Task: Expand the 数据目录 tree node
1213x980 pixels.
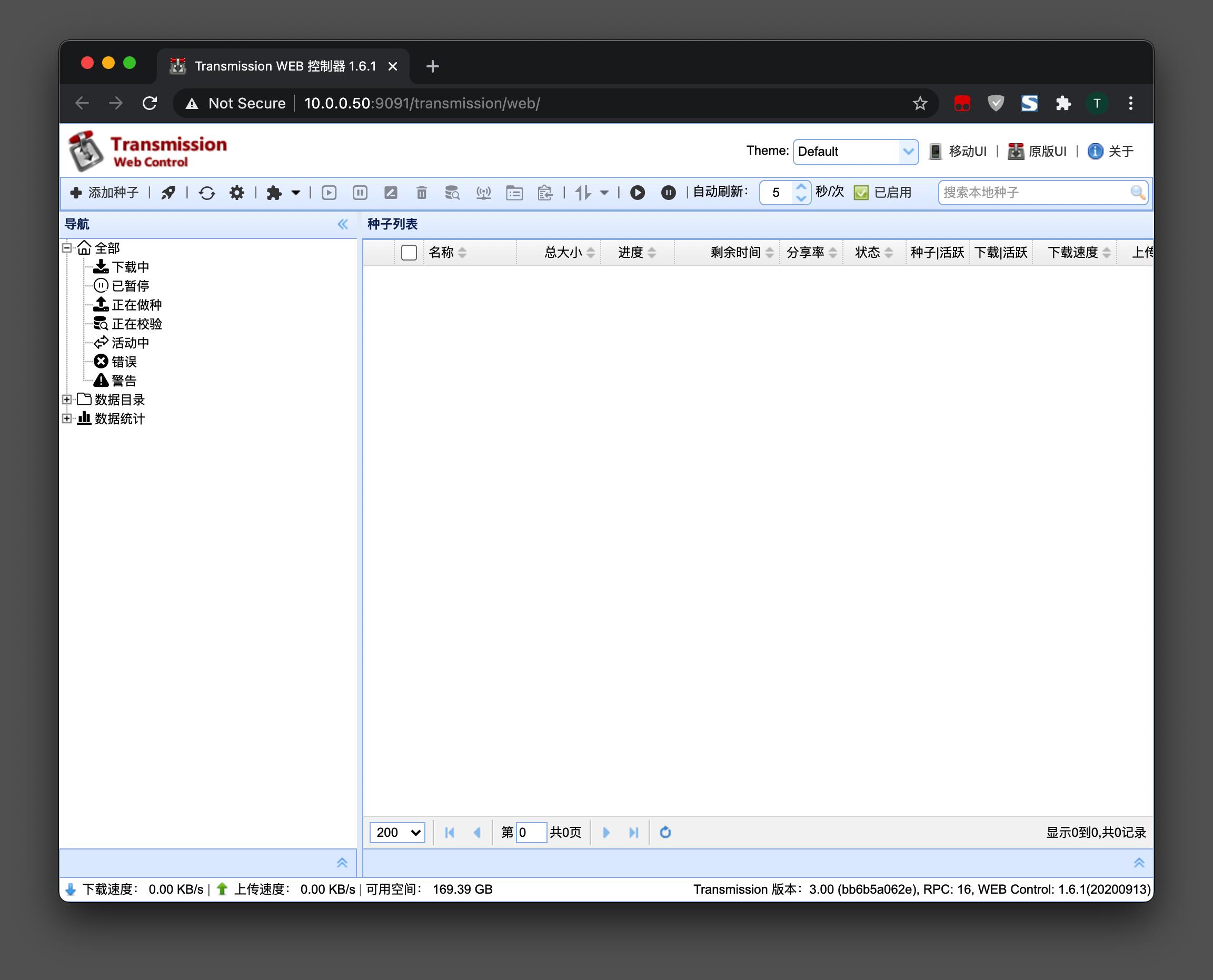Action: point(67,399)
